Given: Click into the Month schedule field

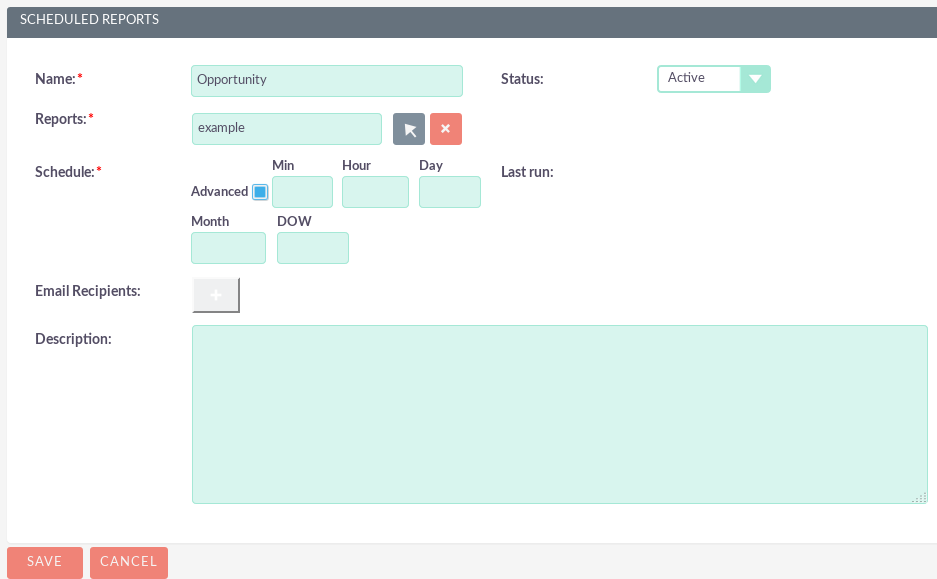Looking at the screenshot, I should [x=228, y=248].
